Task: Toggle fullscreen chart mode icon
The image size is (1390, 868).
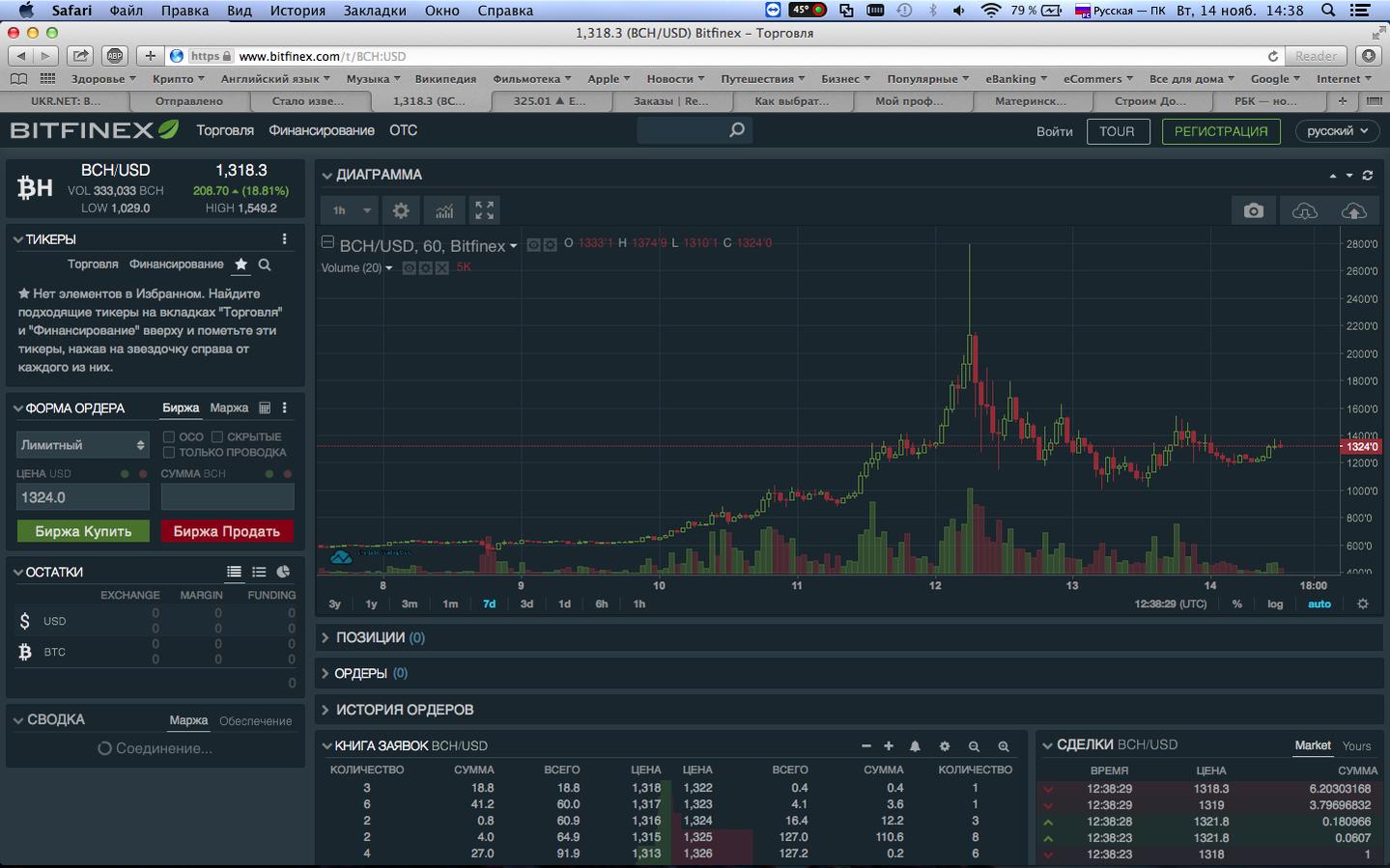Action: coord(485,210)
